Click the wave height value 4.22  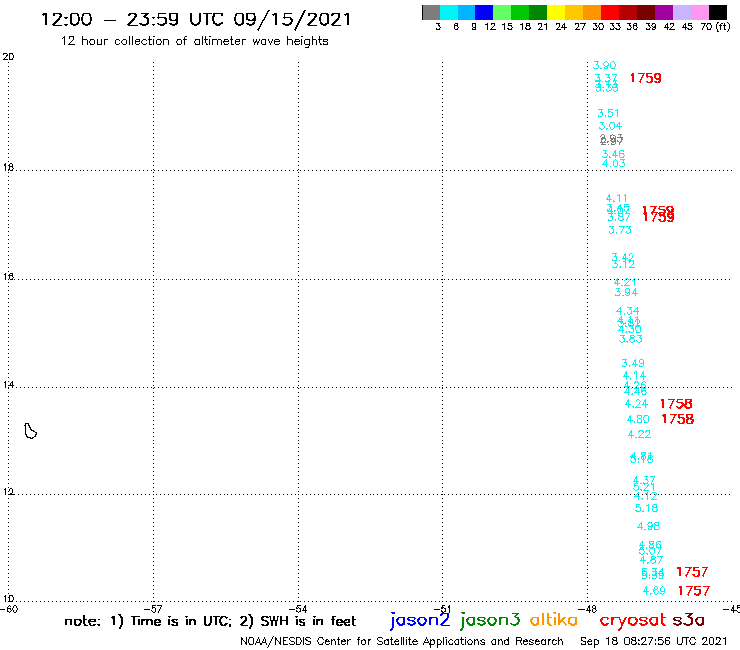pyautogui.click(x=639, y=434)
